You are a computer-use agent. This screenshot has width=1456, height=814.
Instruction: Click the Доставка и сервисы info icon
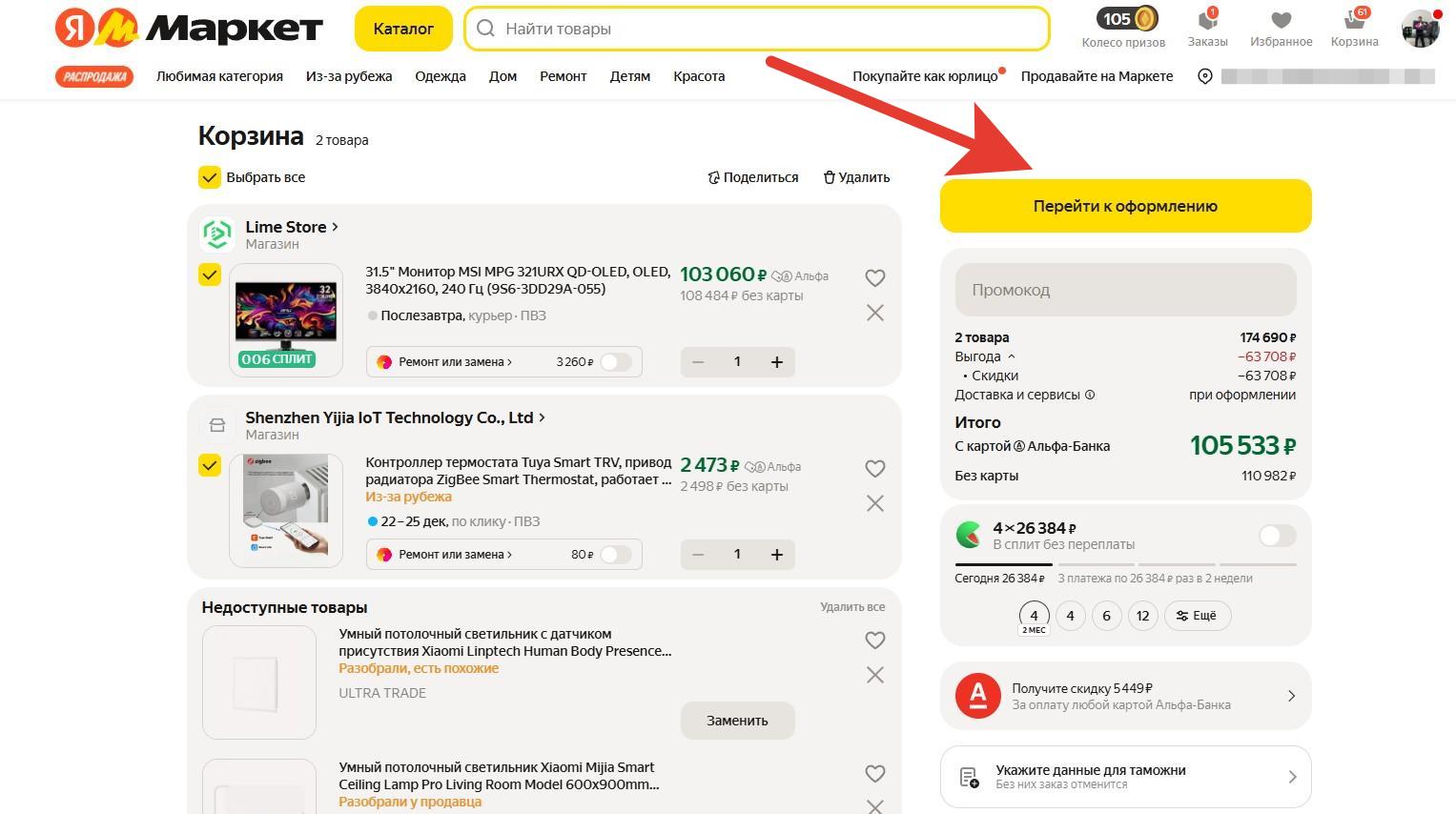pos(1090,395)
